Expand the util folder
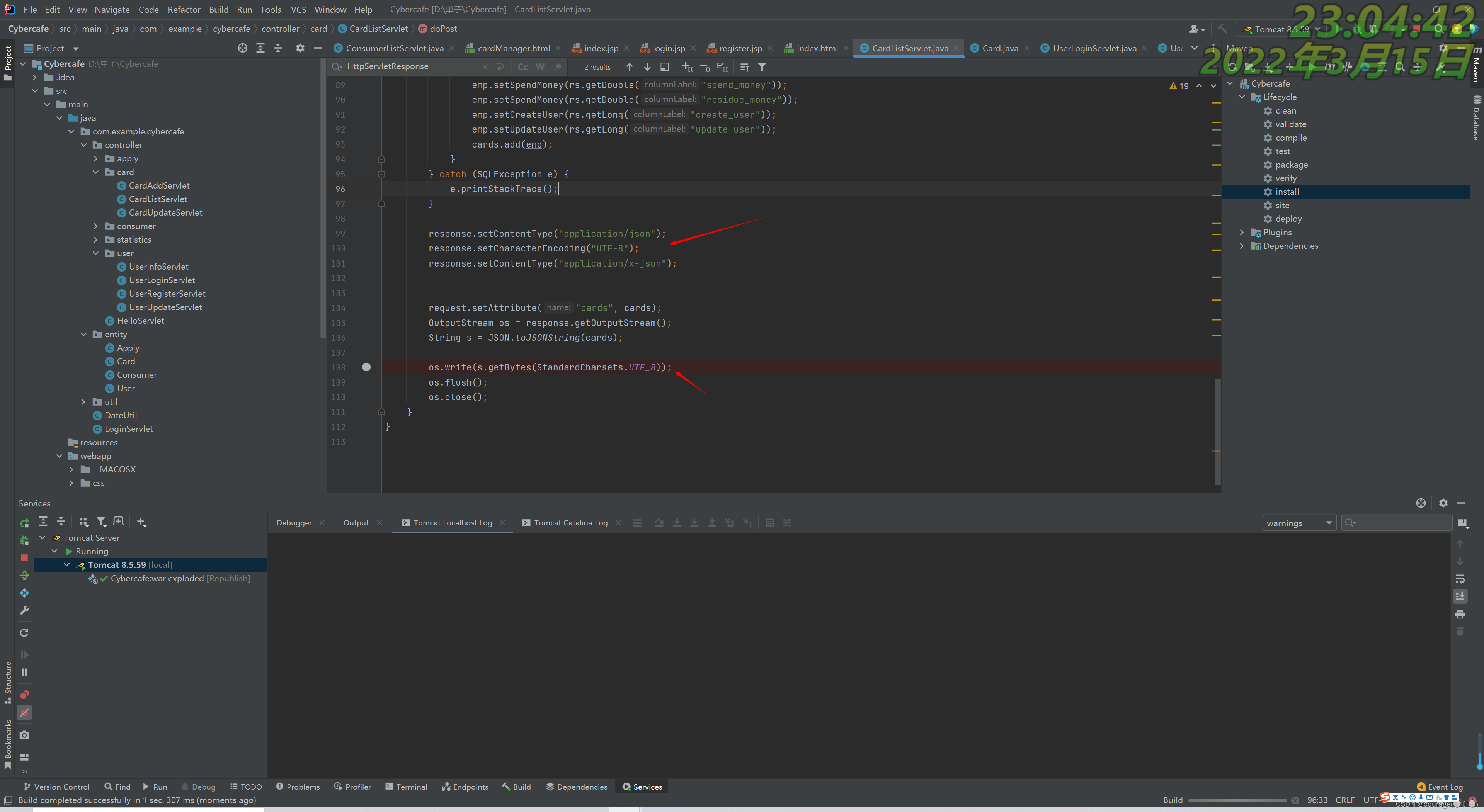The height and width of the screenshot is (812, 1484). coord(84,402)
